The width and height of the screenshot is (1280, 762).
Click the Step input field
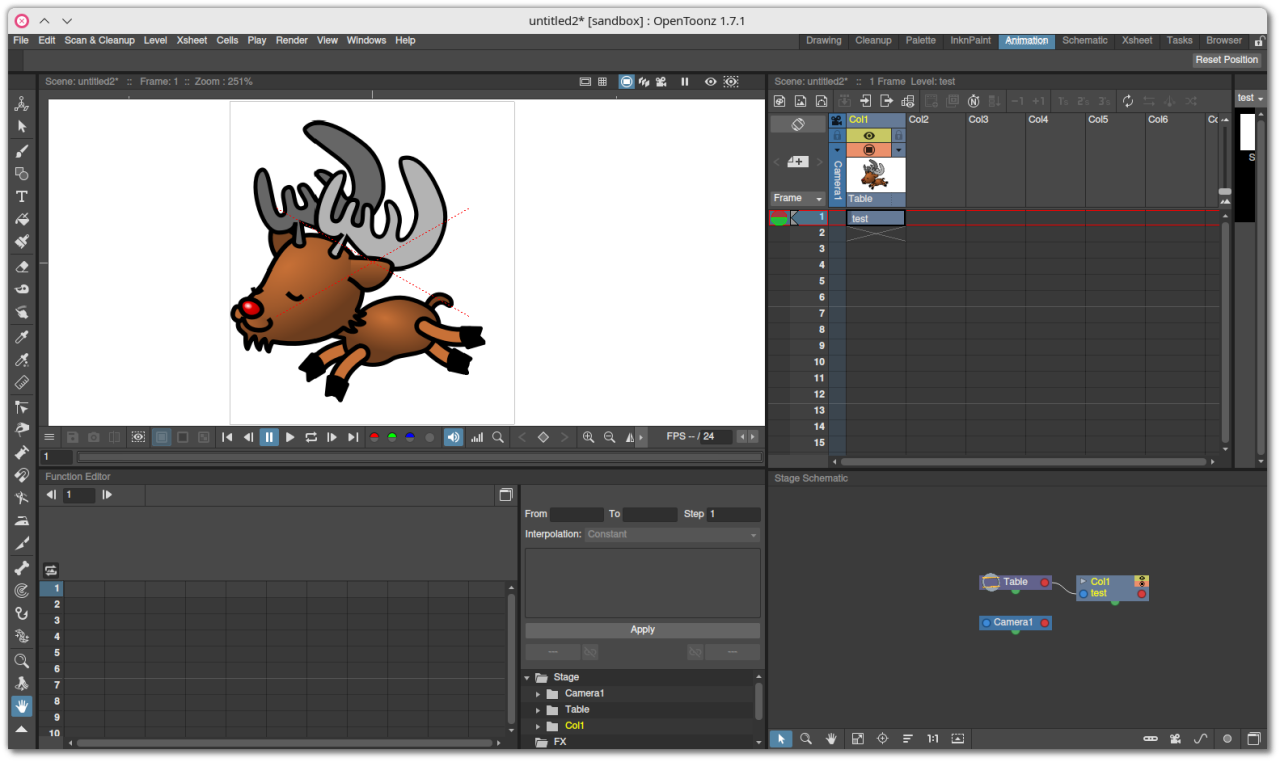point(734,514)
